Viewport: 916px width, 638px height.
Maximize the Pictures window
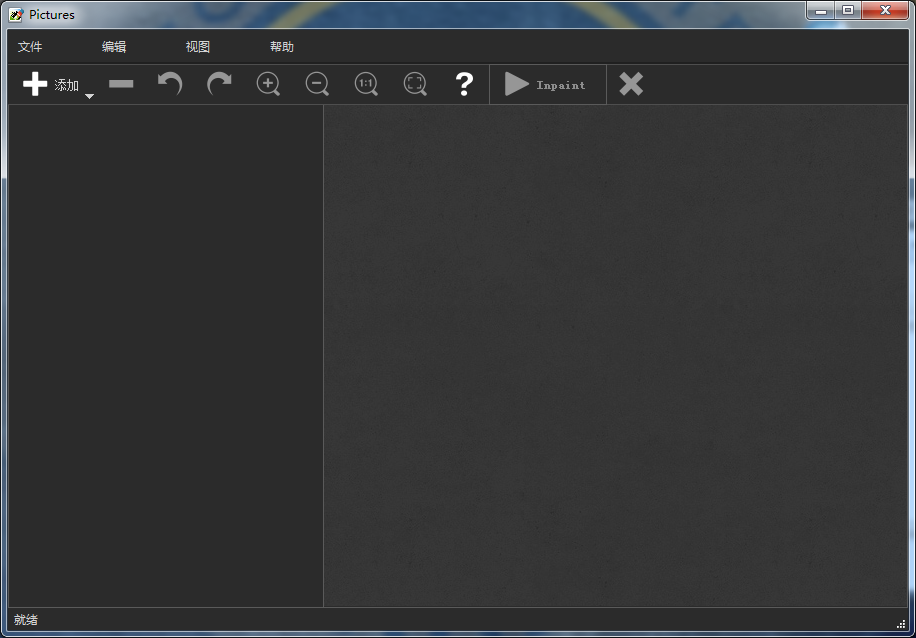[x=848, y=11]
